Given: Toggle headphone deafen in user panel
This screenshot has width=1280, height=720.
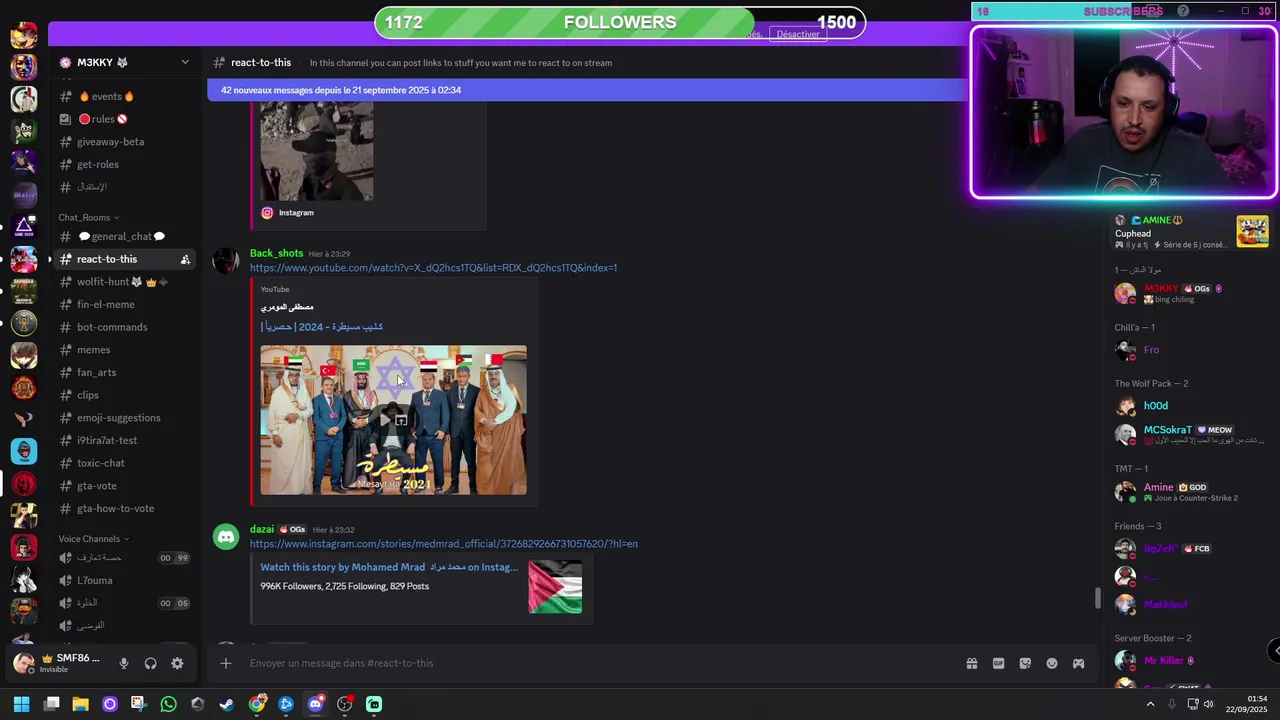Looking at the screenshot, I should pyautogui.click(x=151, y=663).
